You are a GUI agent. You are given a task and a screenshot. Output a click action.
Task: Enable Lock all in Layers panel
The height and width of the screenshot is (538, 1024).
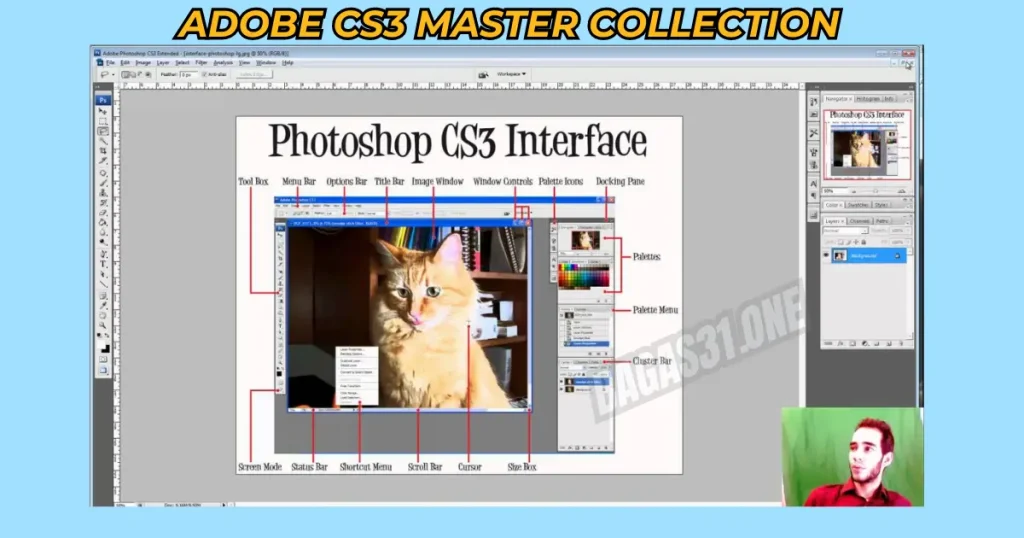point(864,242)
